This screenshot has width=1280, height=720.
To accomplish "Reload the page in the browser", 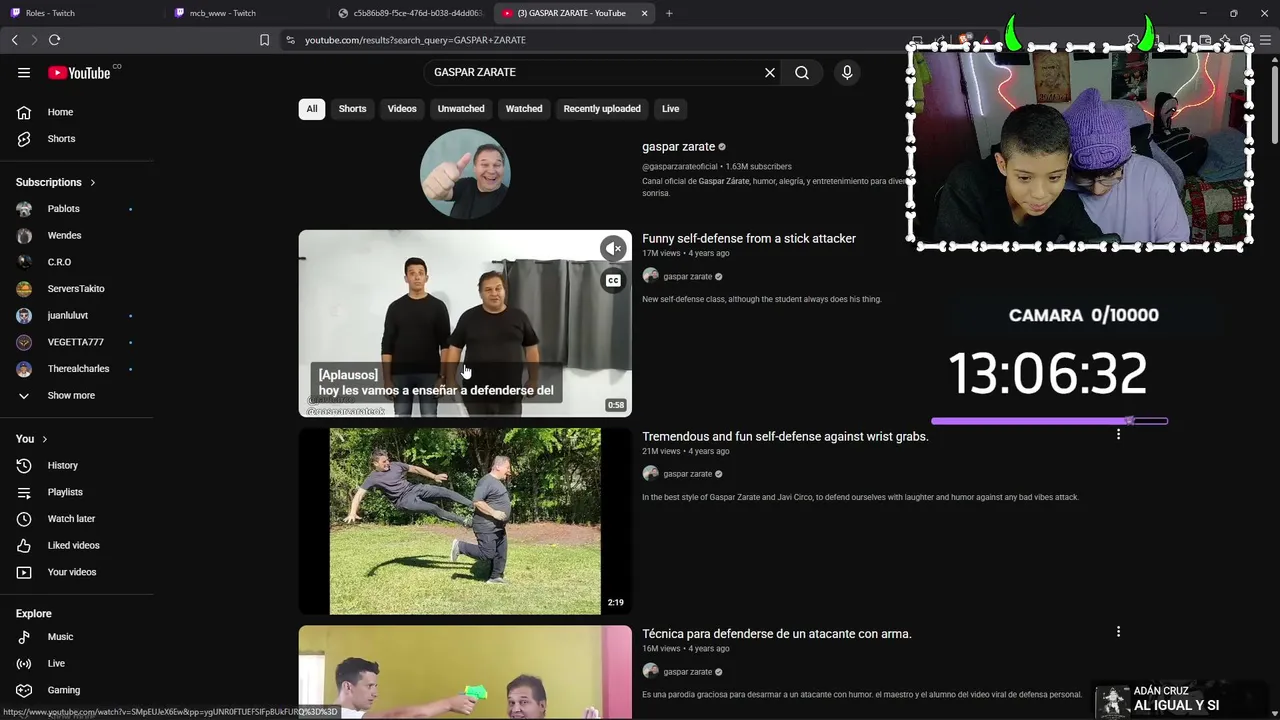I will pos(54,40).
